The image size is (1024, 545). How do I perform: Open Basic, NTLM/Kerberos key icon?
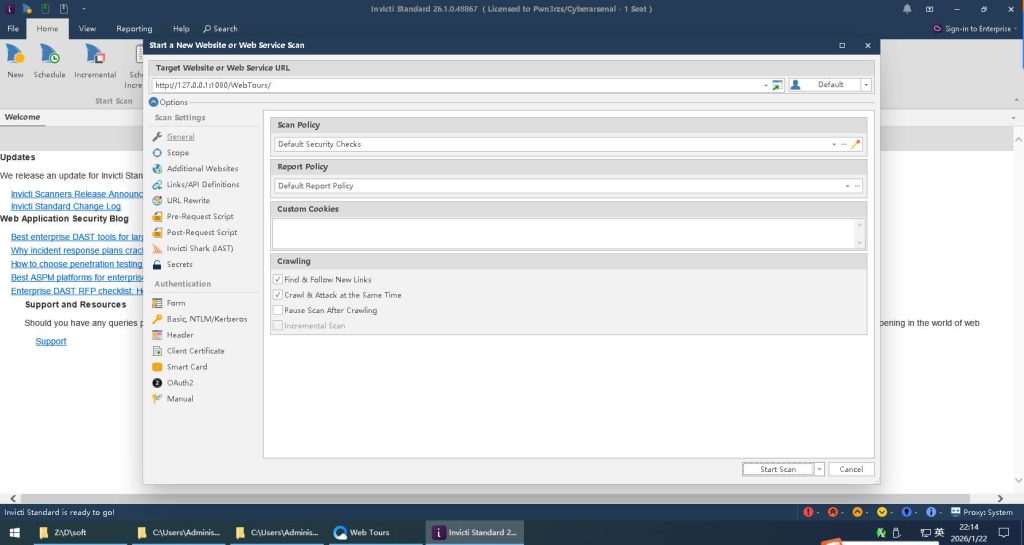click(157, 319)
